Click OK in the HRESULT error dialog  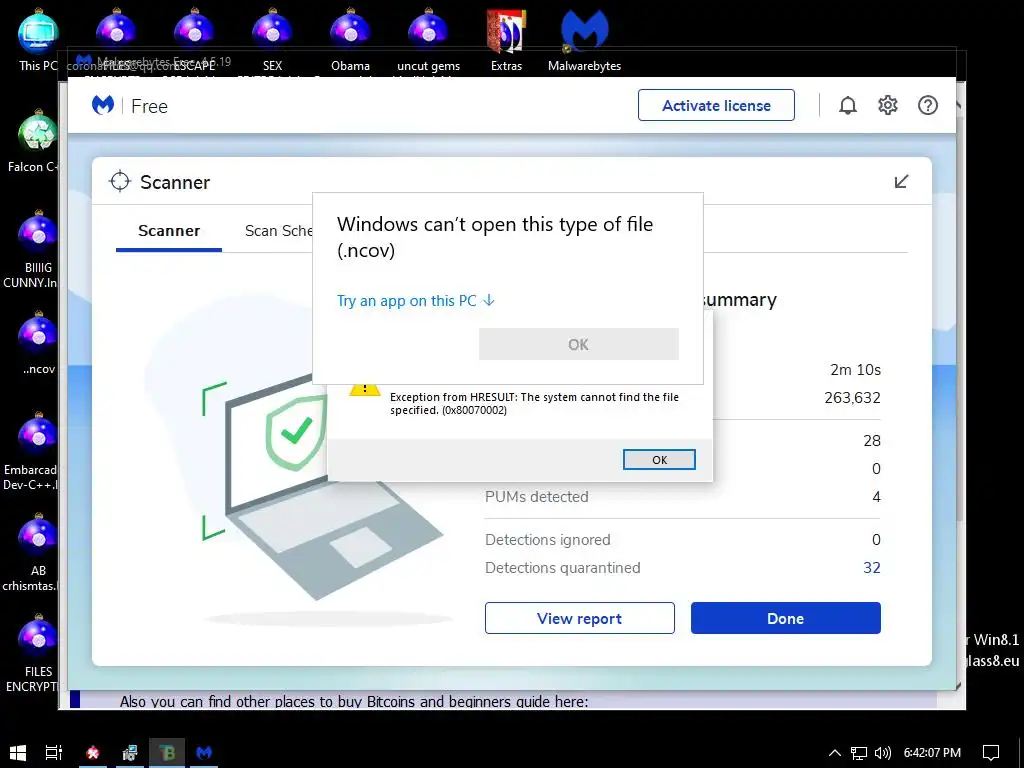[660, 460]
